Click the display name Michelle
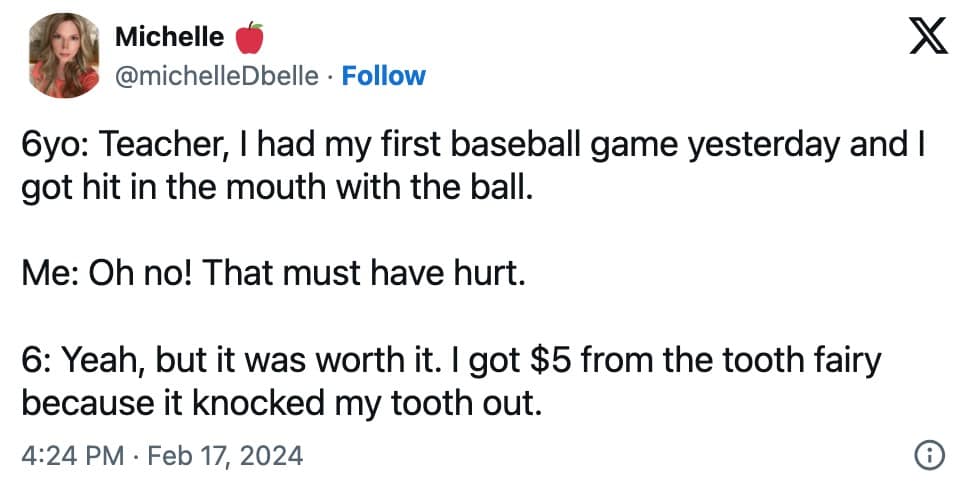This screenshot has height=488, width=974. click(x=170, y=38)
